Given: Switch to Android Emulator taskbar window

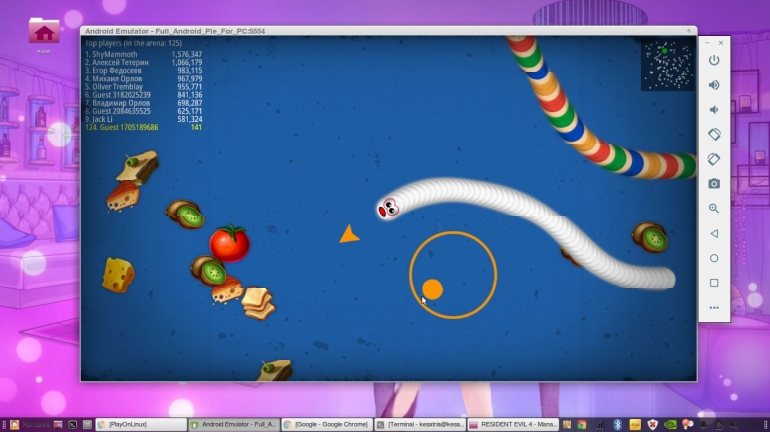Looking at the screenshot, I should 234,424.
